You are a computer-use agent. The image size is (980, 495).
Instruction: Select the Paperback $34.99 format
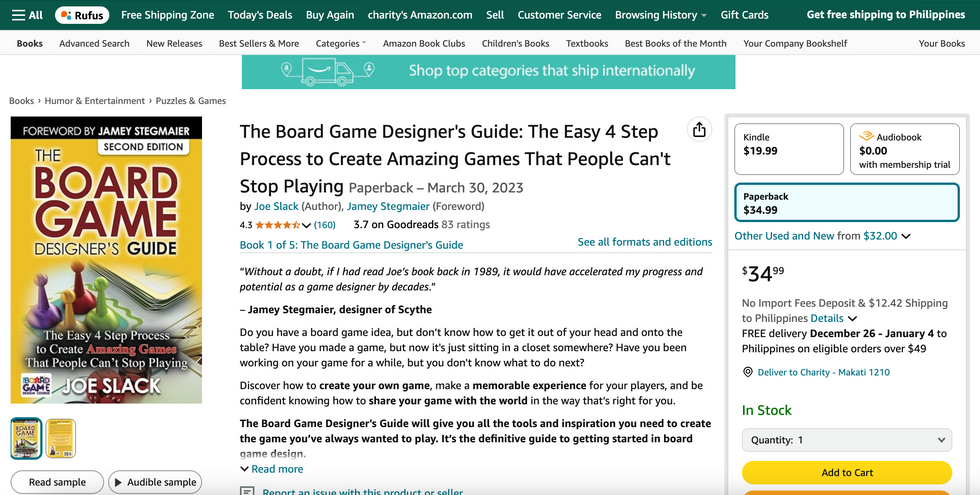point(847,202)
